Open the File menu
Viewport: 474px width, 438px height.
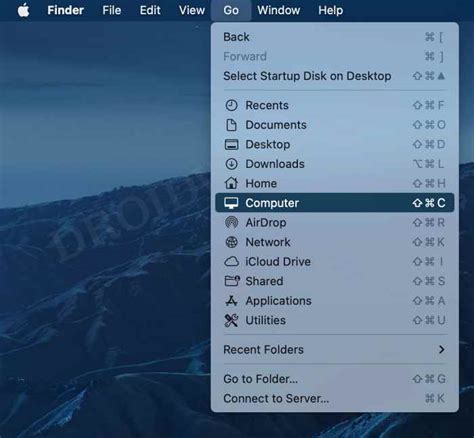[x=111, y=10]
